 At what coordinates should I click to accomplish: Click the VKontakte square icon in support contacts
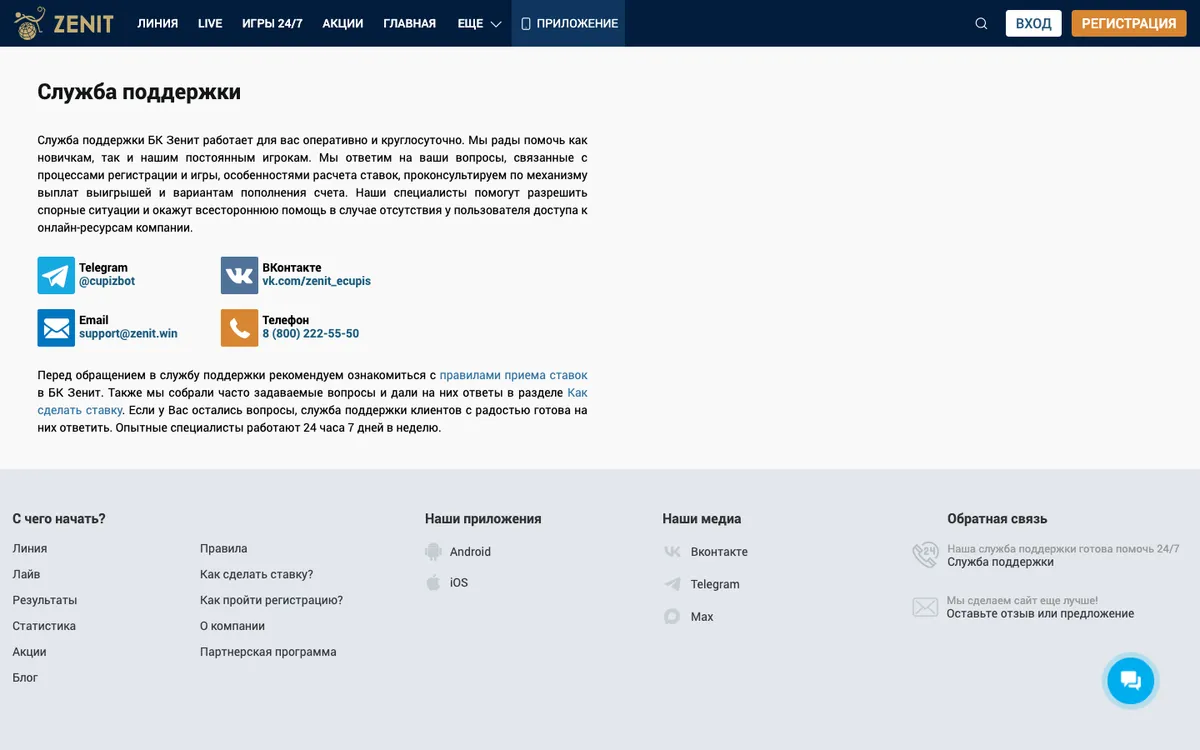pyautogui.click(x=239, y=275)
